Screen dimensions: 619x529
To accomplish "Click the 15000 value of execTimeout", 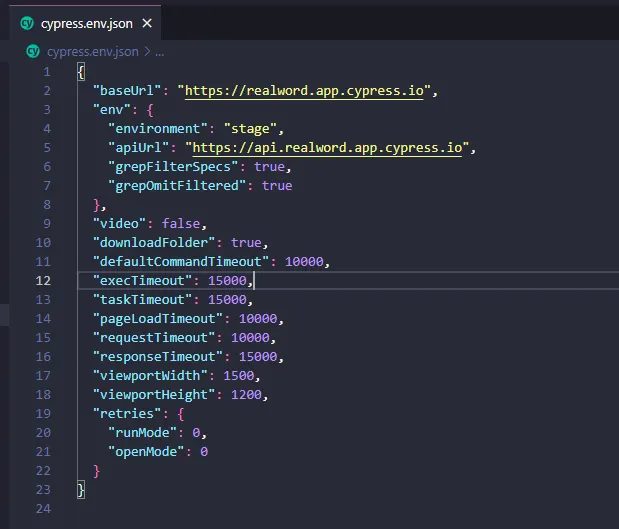I will [227, 281].
